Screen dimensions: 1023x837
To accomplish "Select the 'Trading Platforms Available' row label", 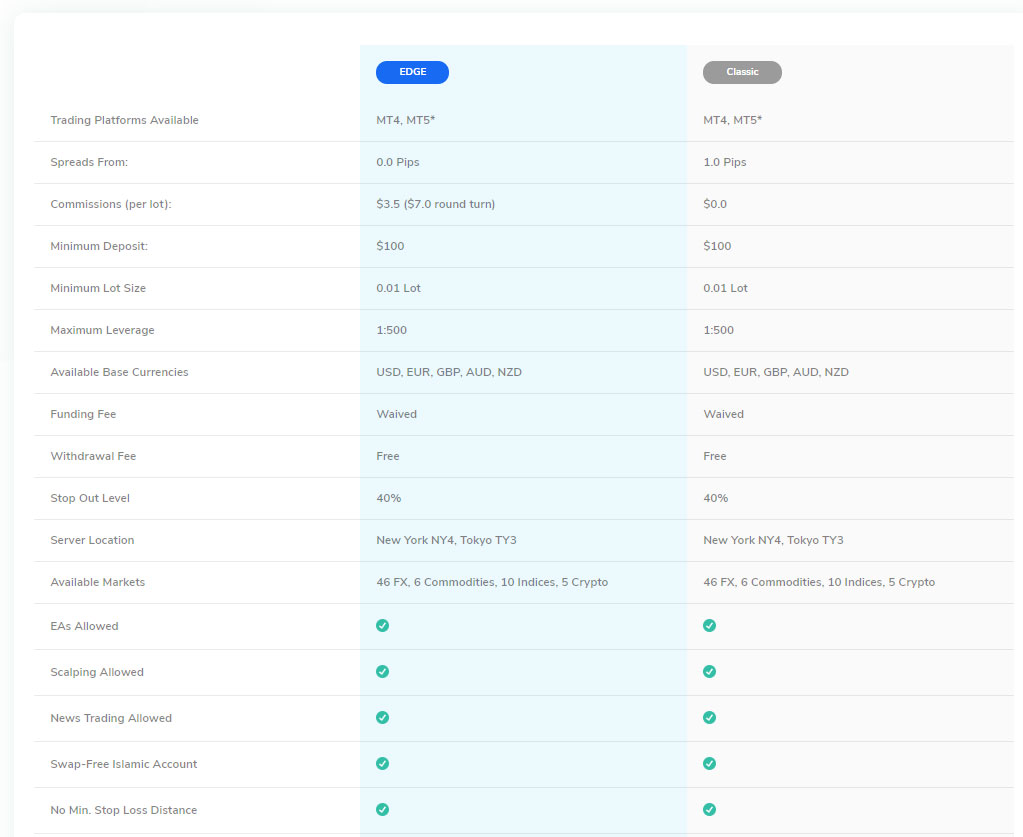I will (124, 120).
